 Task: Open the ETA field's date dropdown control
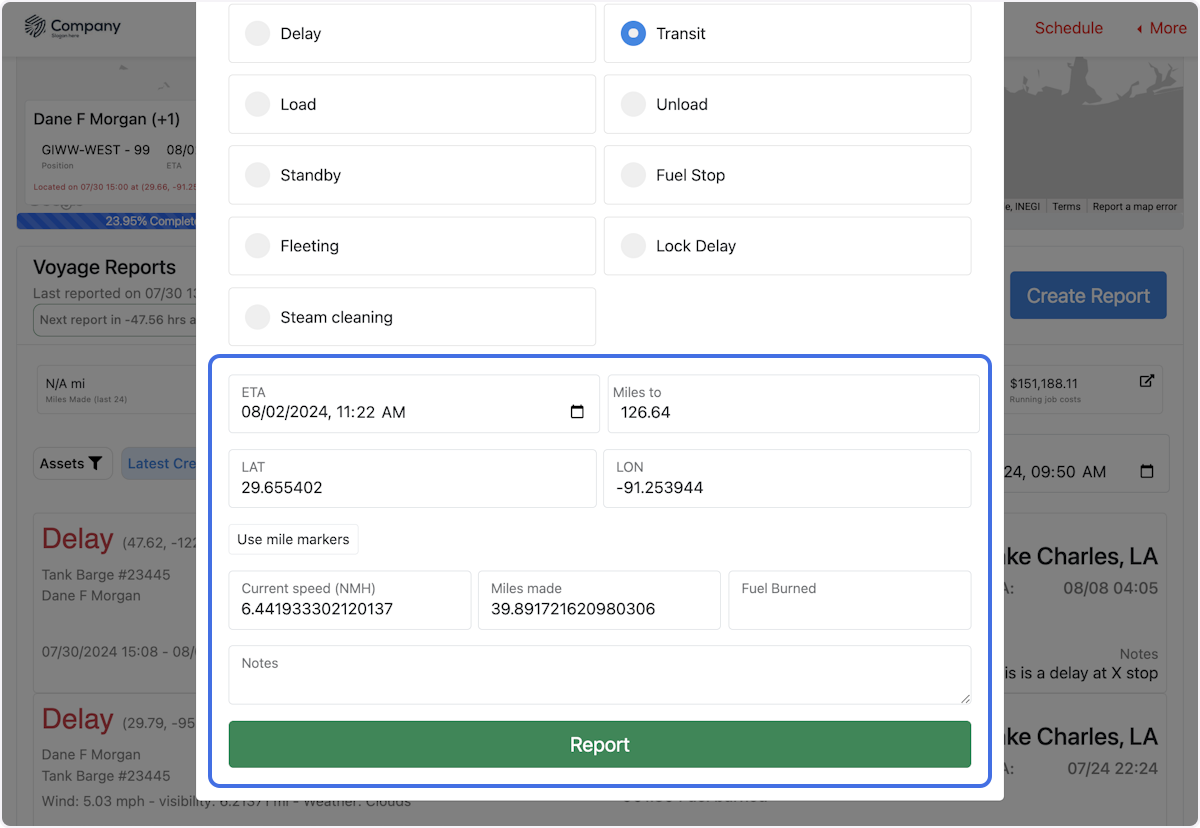click(x=576, y=410)
